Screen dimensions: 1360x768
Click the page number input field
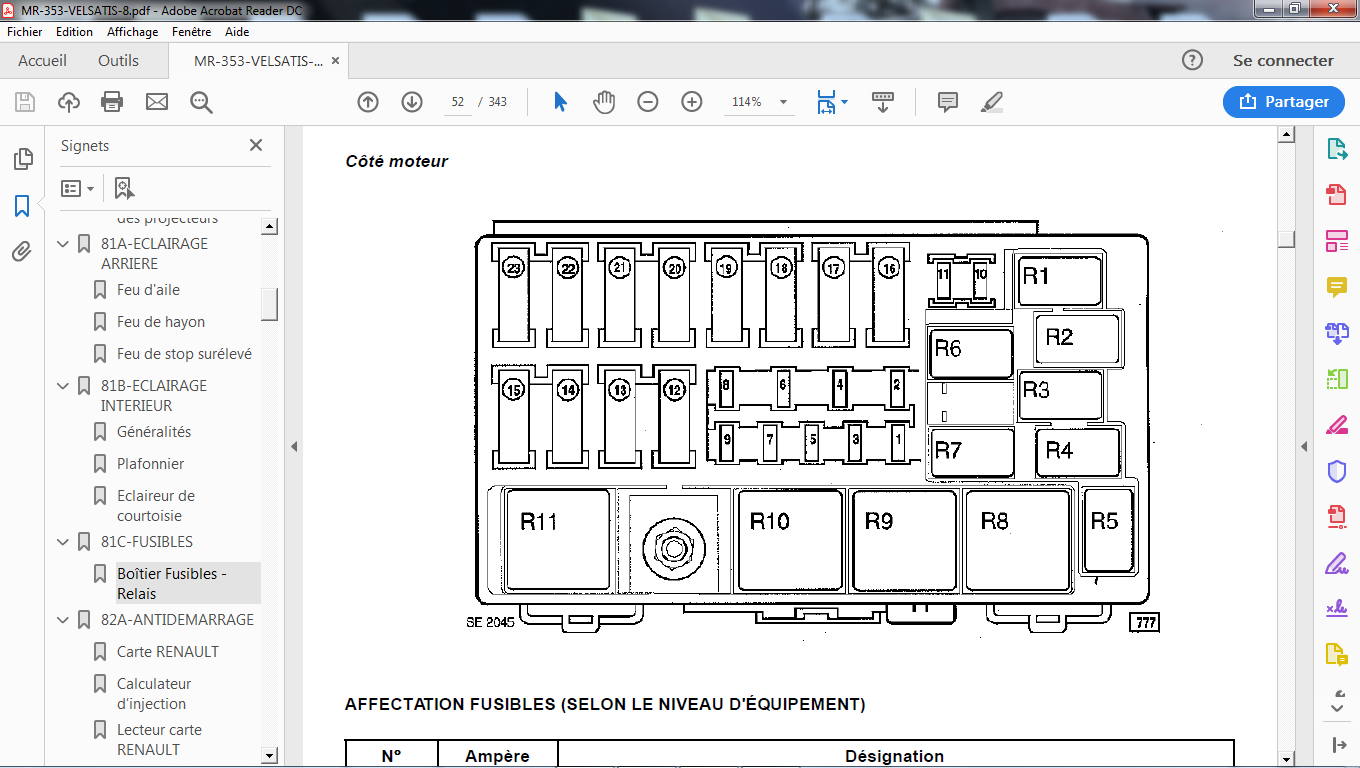pyautogui.click(x=458, y=102)
